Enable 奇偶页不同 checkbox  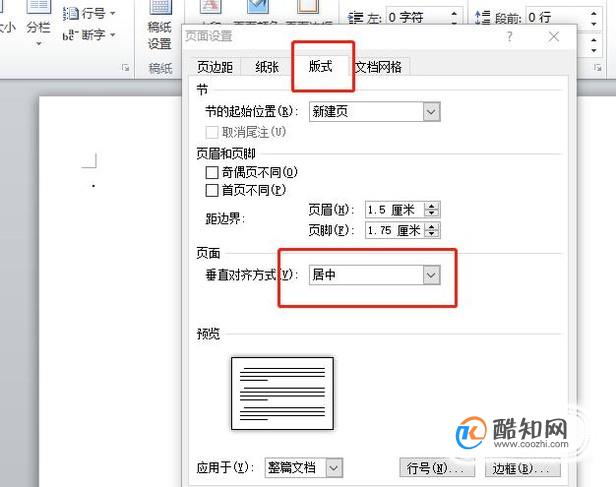[212, 172]
